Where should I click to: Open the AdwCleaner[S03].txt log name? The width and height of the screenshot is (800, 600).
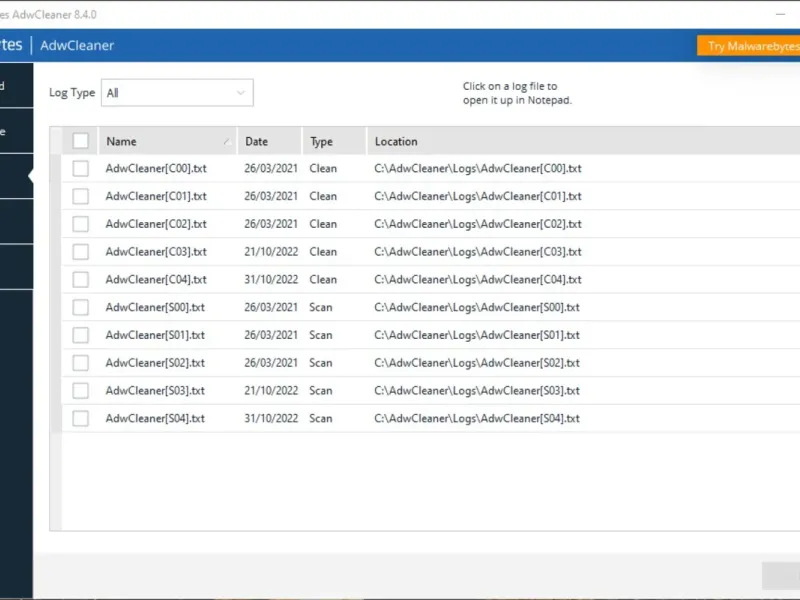155,391
